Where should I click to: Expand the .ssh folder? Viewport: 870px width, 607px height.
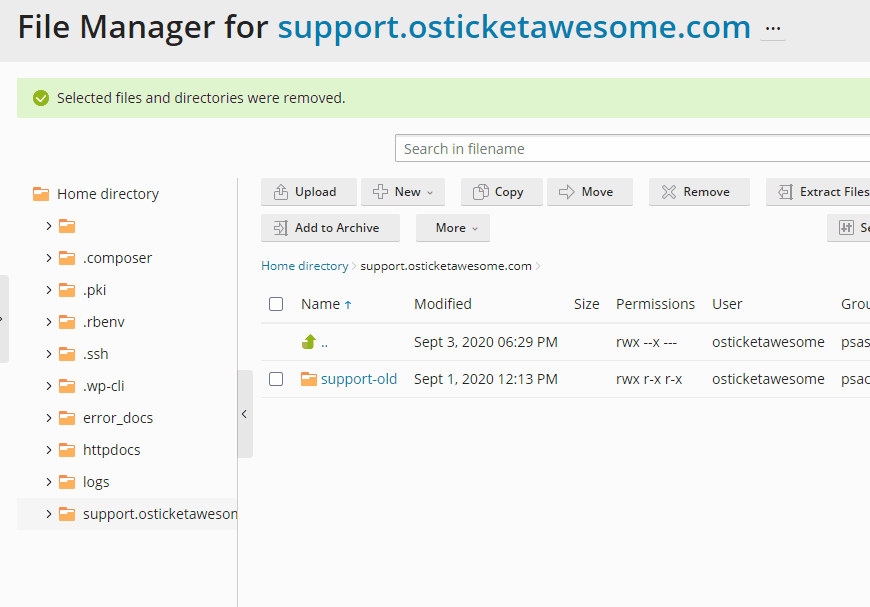tap(49, 354)
